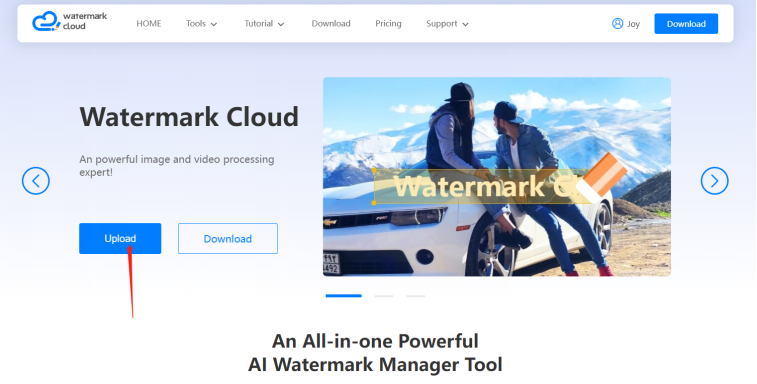Open the Pricing page from navbar
Viewport: 757px width, 384px height.
388,24
